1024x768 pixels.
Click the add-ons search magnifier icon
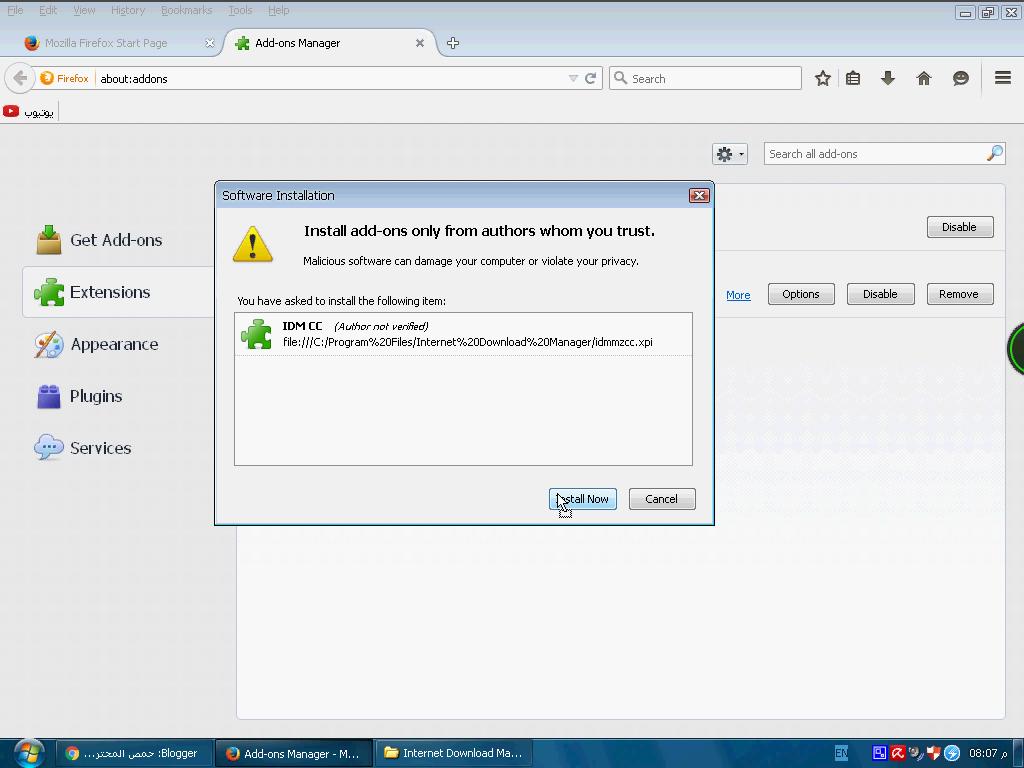pyautogui.click(x=995, y=153)
